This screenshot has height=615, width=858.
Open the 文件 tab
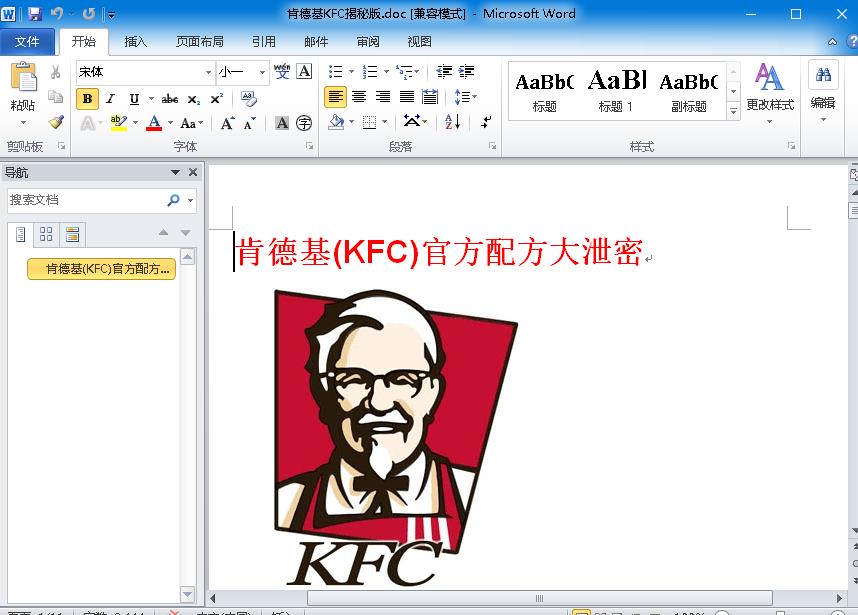(27, 42)
